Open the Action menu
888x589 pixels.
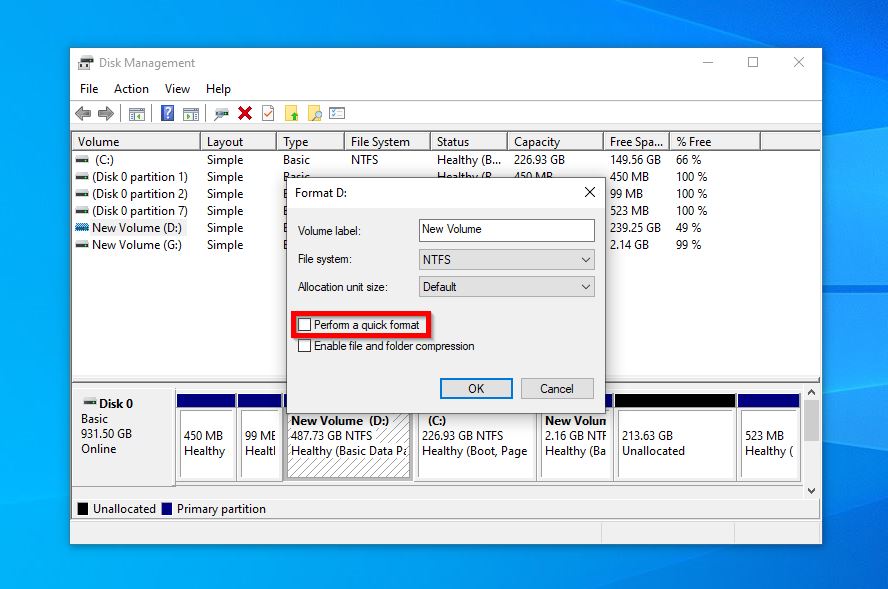coord(131,89)
